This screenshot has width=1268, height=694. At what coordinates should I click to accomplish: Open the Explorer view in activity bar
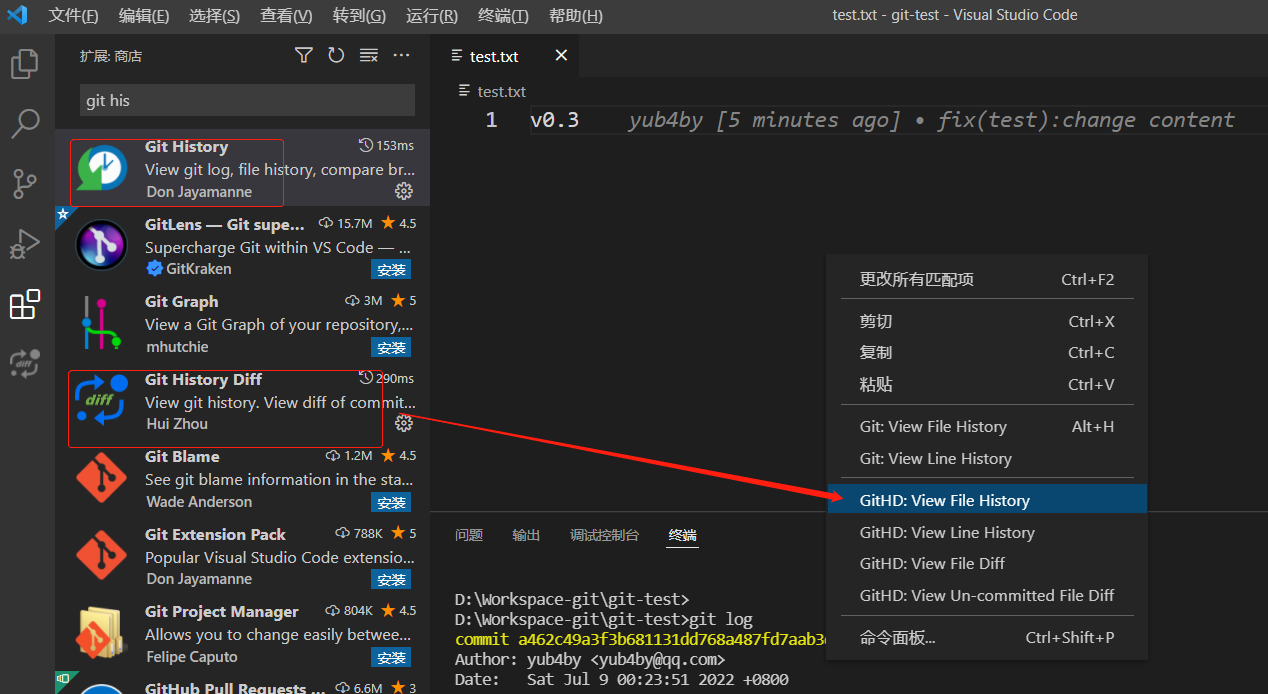coord(25,65)
